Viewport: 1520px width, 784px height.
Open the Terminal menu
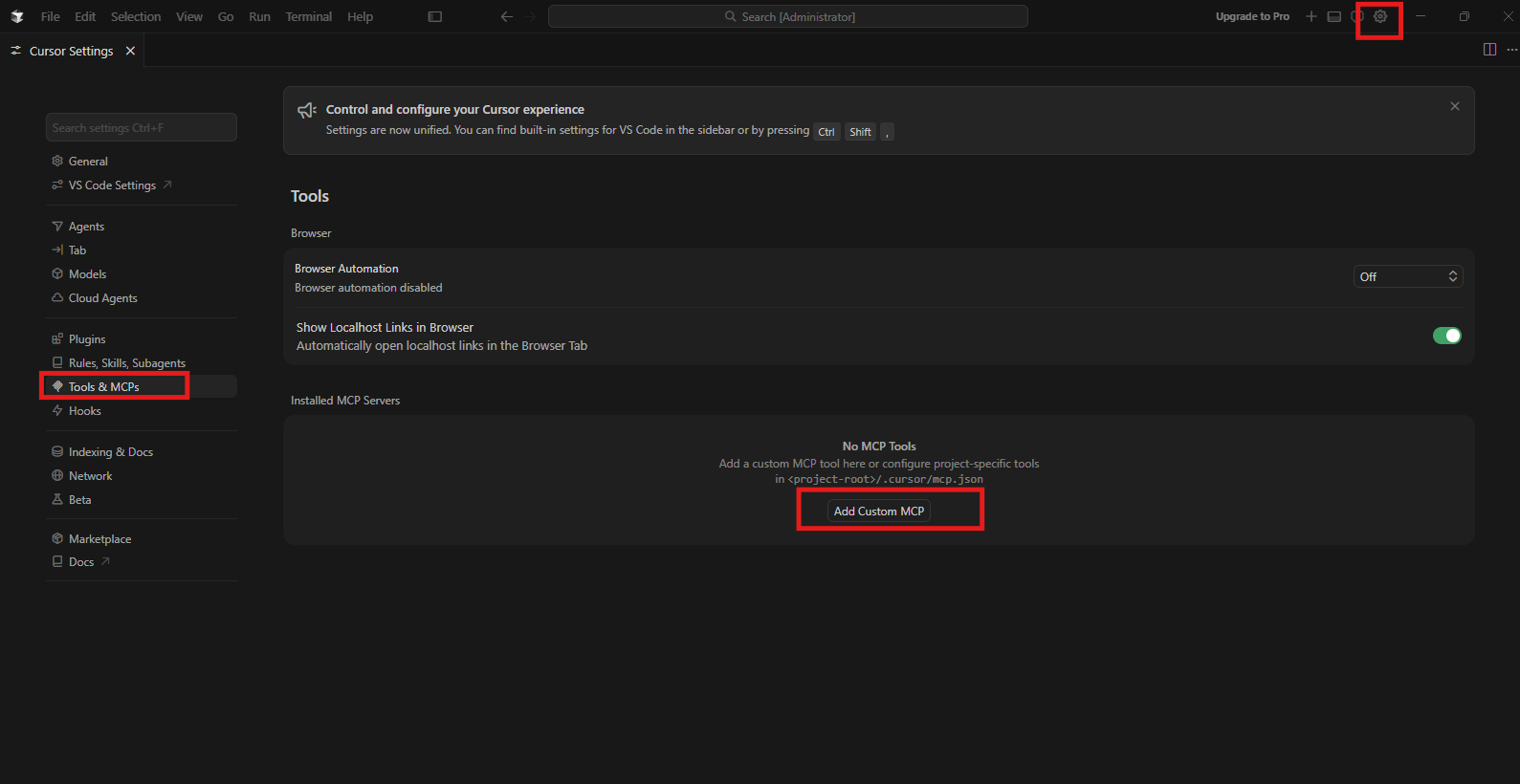click(x=309, y=16)
